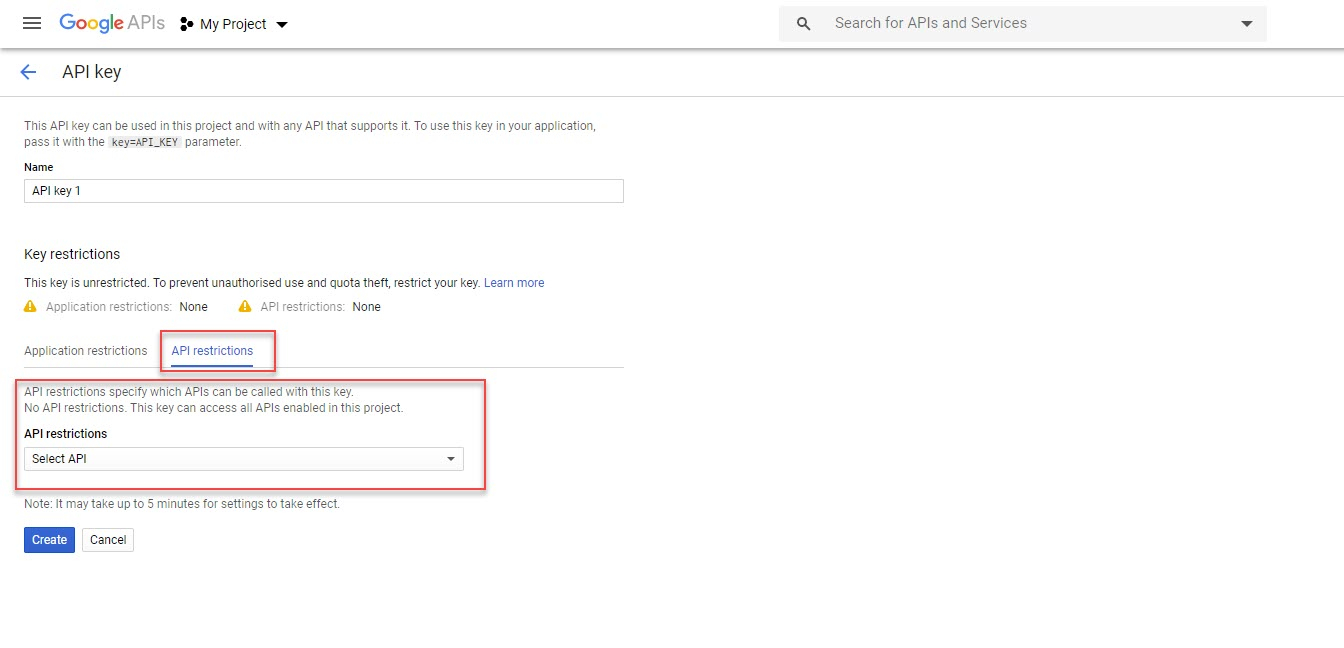Click the search magnifier icon
Image resolution: width=1344 pixels, height=648 pixels.
[803, 24]
